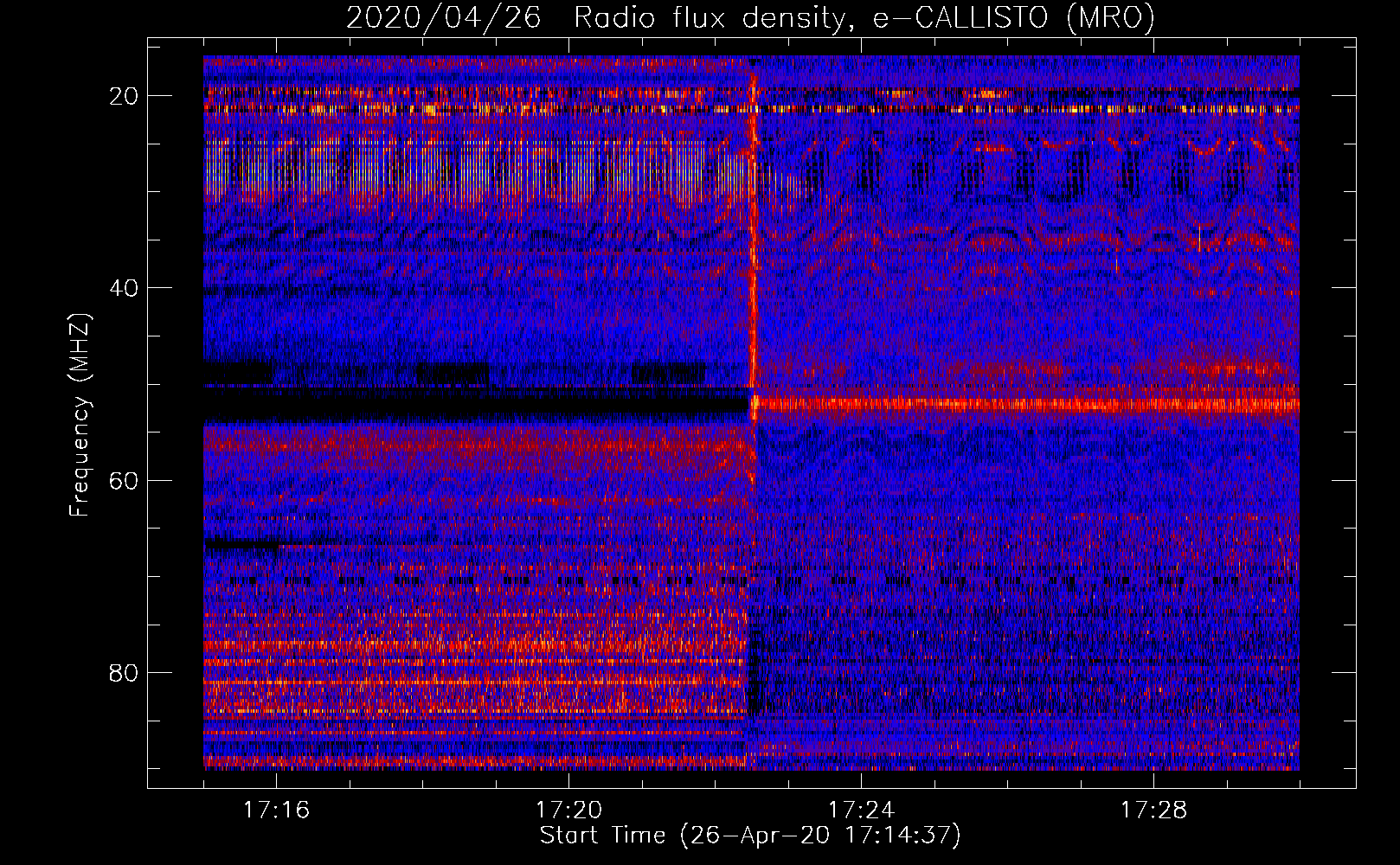Click the time tick label "17:24"

tap(861, 810)
